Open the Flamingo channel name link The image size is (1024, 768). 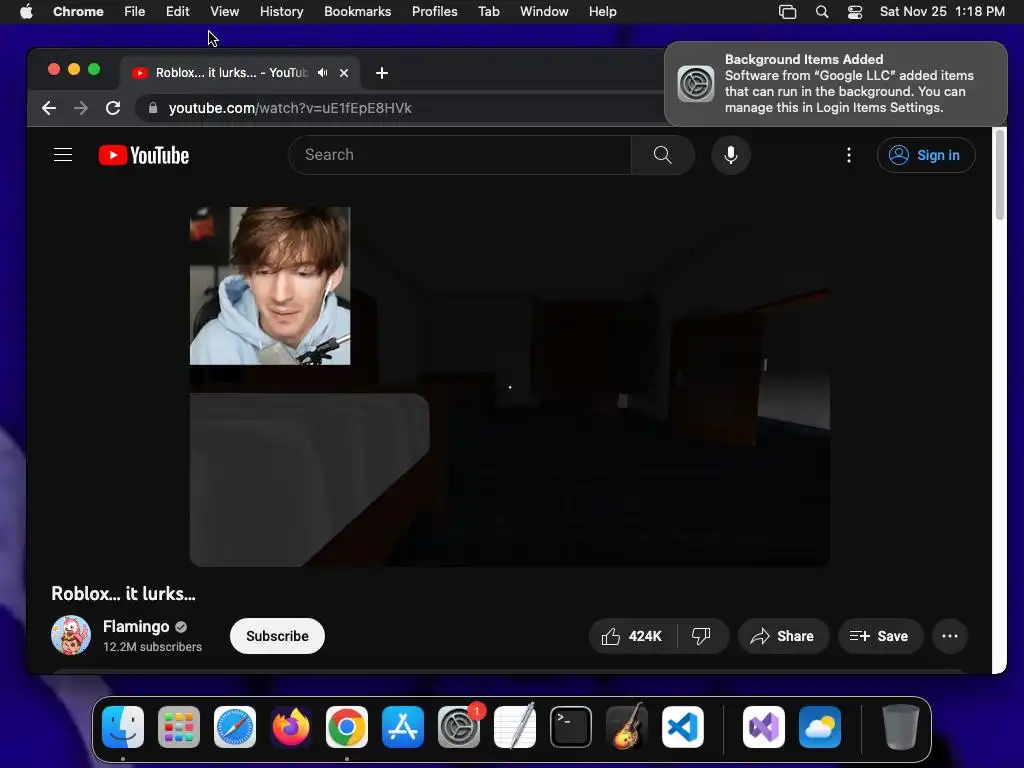pos(136,627)
